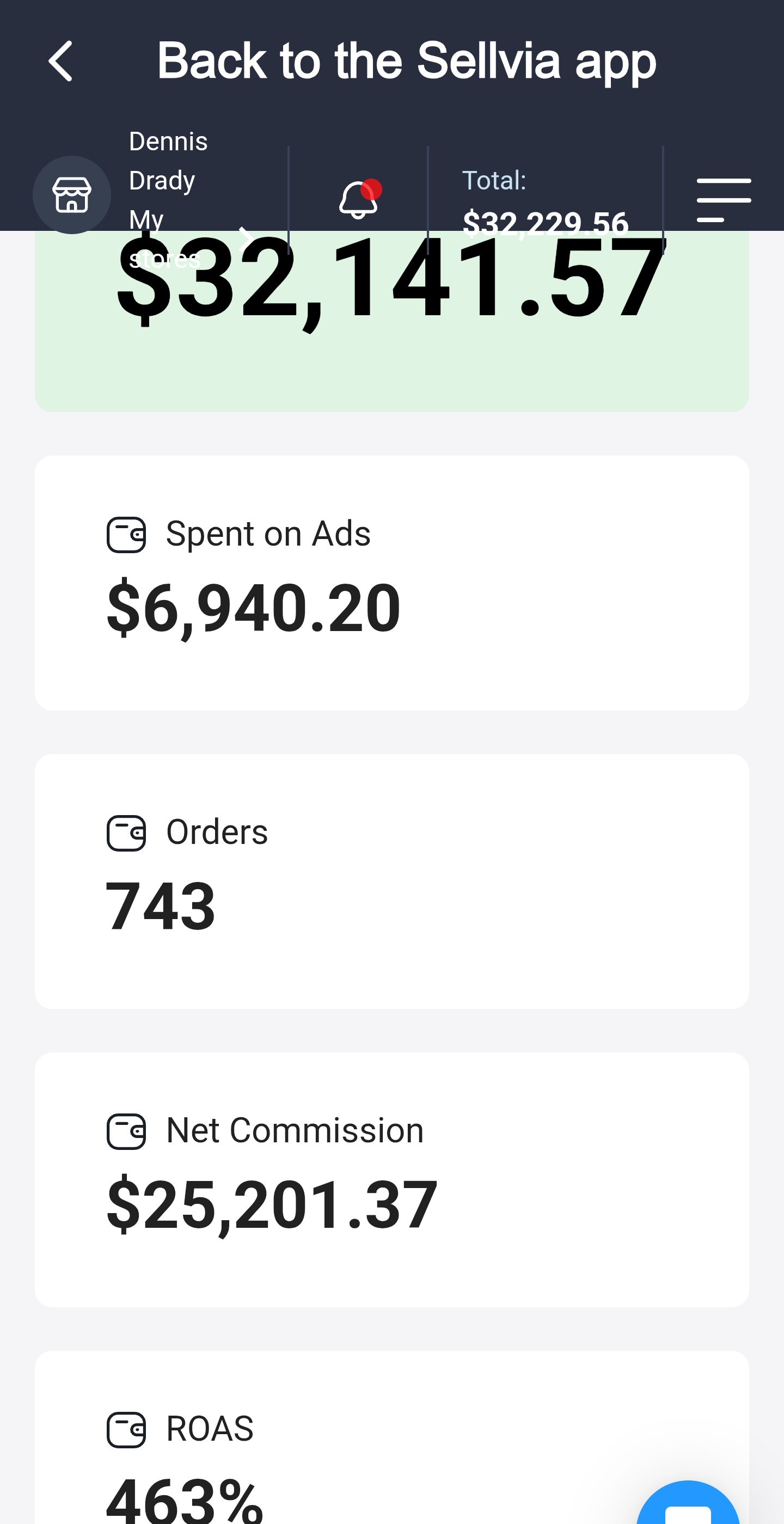Open the Net Commission card

tap(391, 1180)
